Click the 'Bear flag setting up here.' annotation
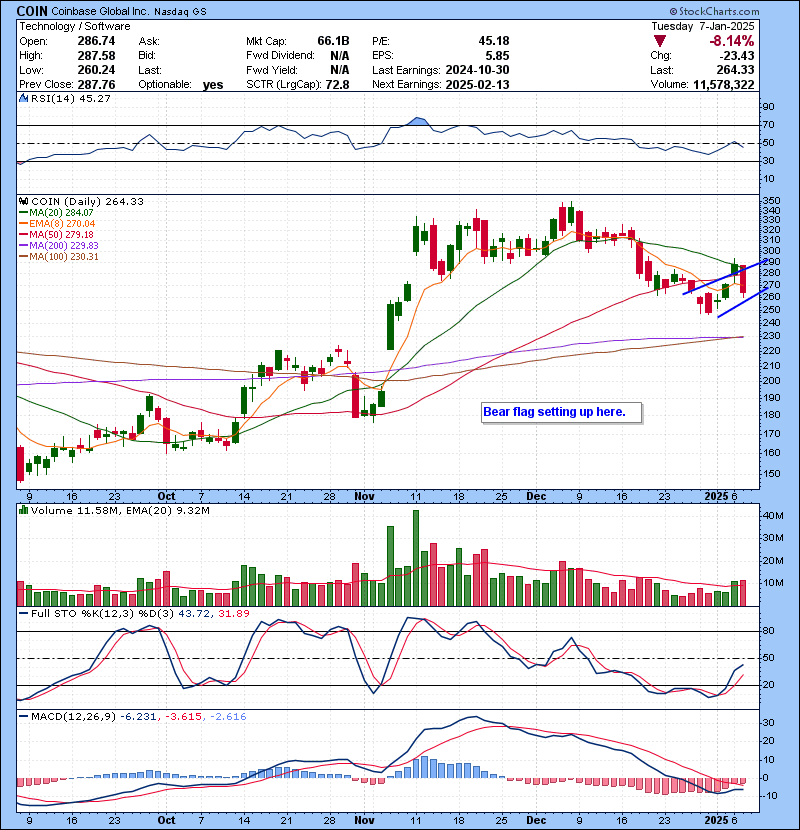 click(x=561, y=412)
